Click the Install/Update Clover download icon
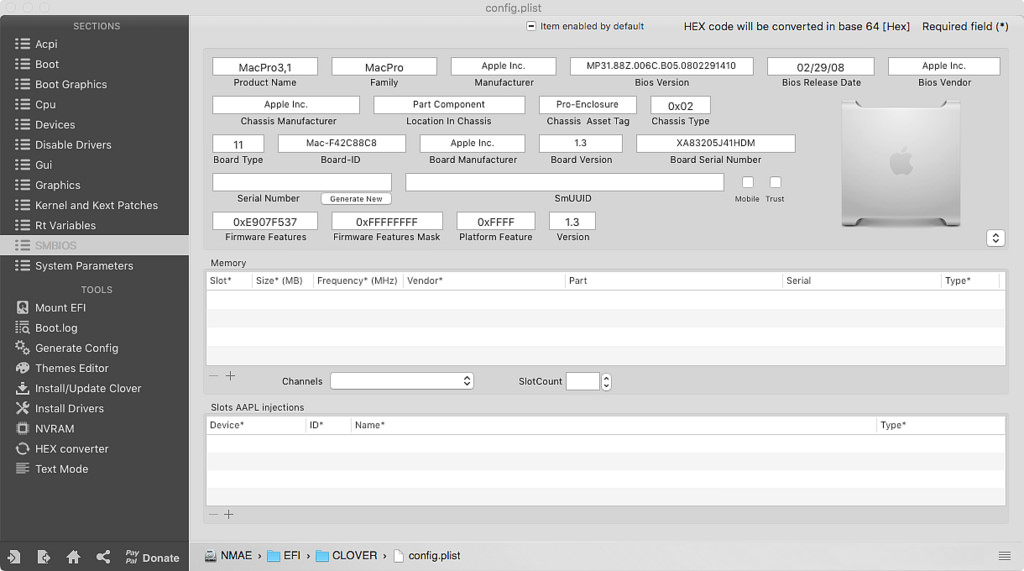The width and height of the screenshot is (1024, 571). (22, 388)
